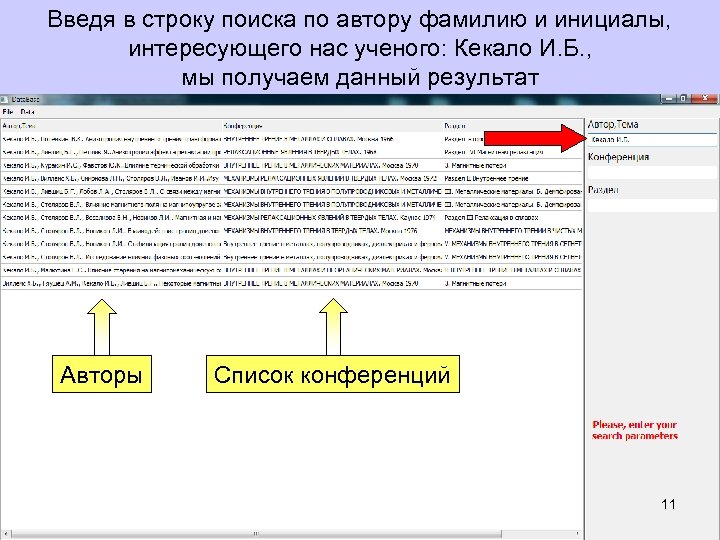Click the 'Раздел' table column header
Viewport: 720px width, 540px height.
pyautogui.click(x=512, y=125)
